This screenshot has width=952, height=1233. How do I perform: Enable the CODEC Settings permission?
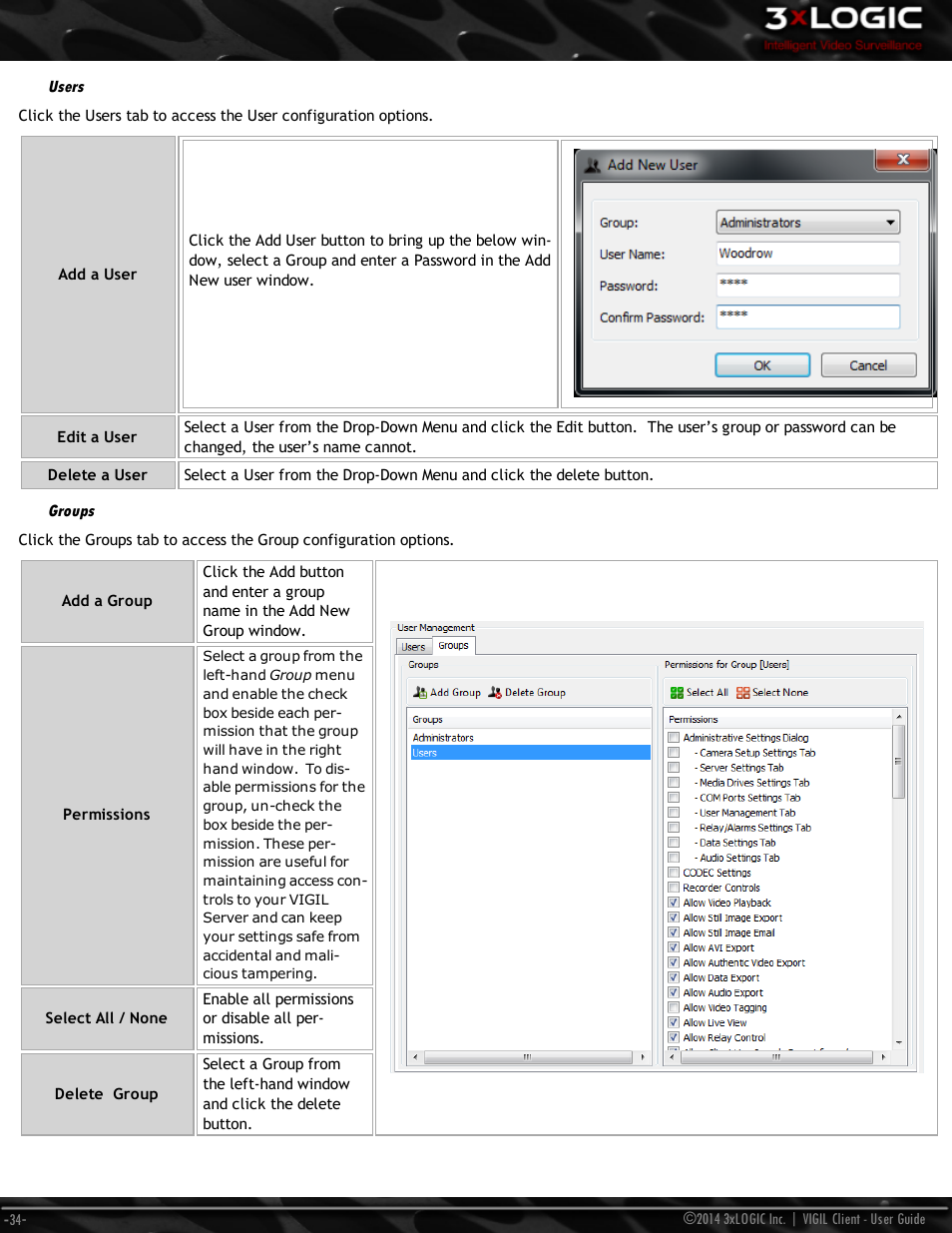pyautogui.click(x=674, y=873)
